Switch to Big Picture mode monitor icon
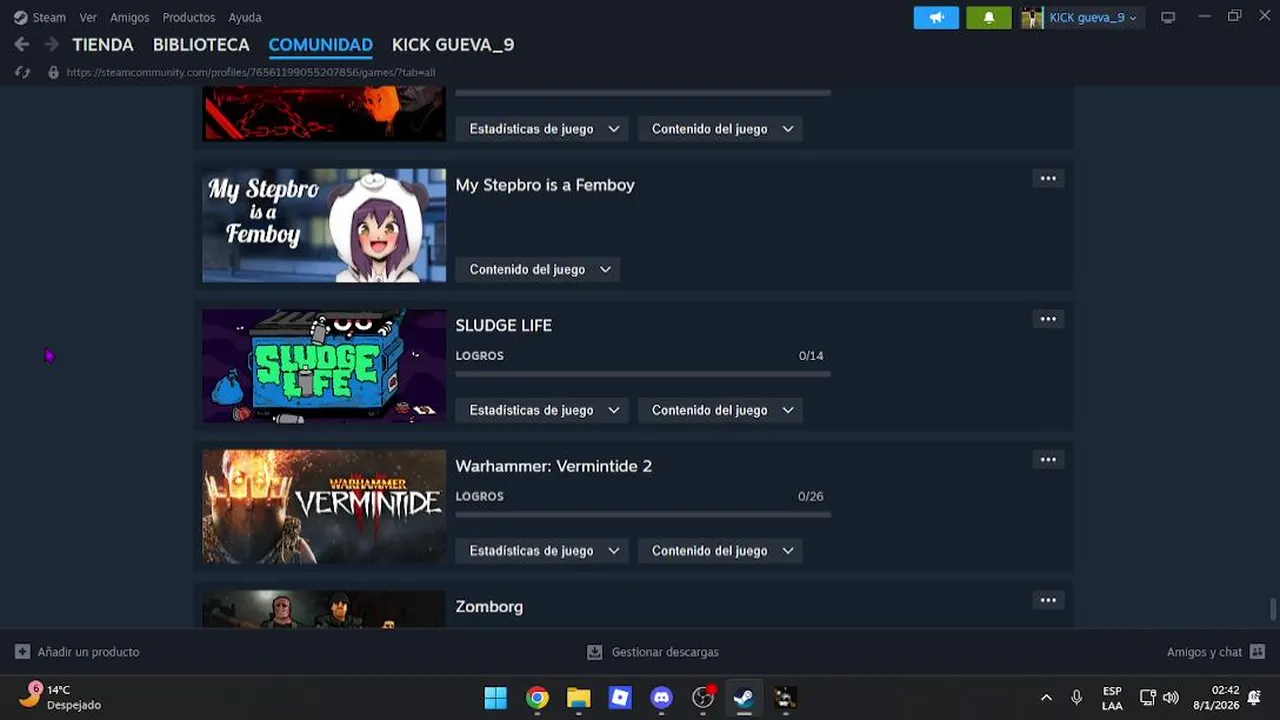1280x720 pixels. tap(1167, 17)
